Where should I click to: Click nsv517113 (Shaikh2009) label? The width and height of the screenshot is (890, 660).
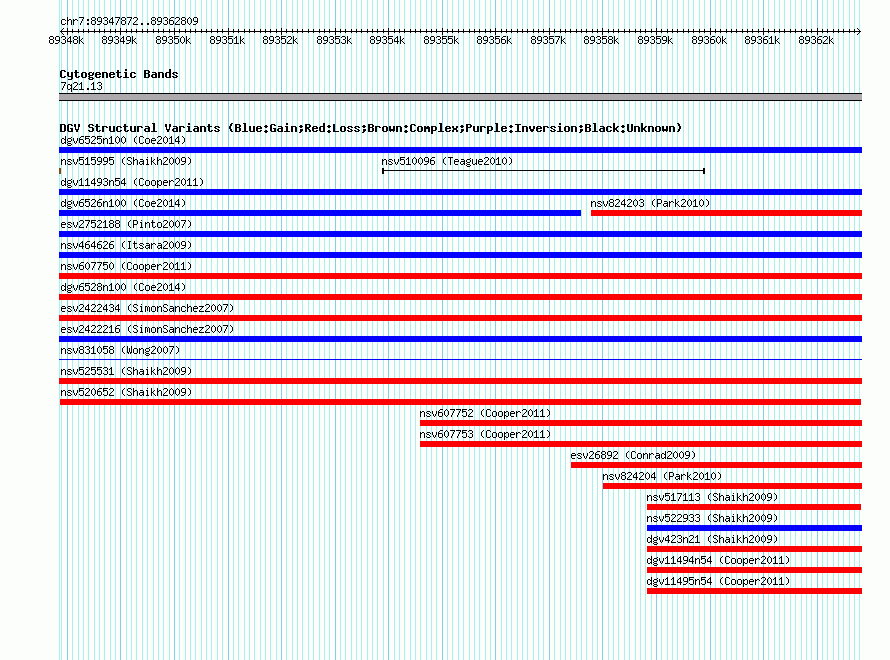(x=712, y=497)
